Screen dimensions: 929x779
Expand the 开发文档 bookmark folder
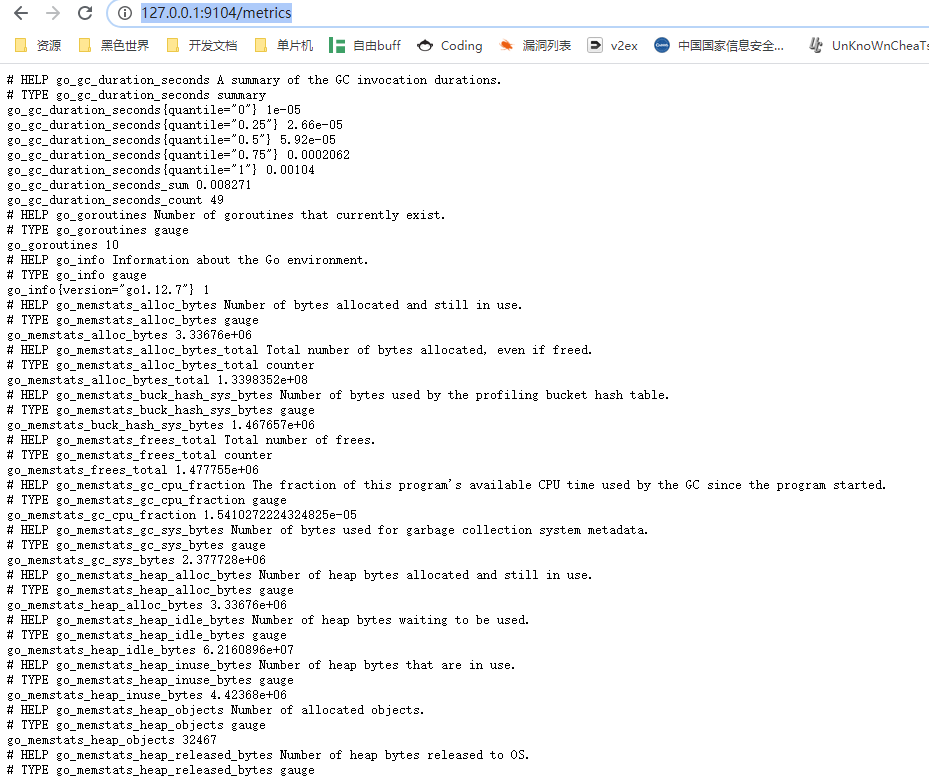202,45
